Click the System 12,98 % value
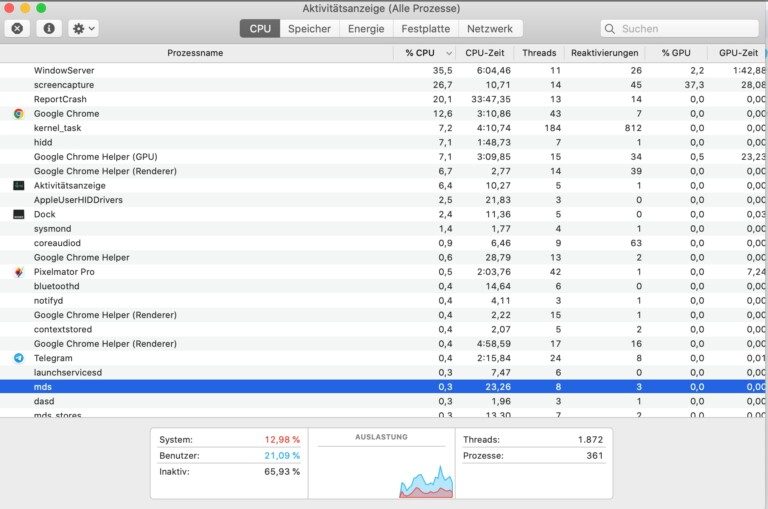Viewport: 768px width, 509px height. (x=282, y=440)
